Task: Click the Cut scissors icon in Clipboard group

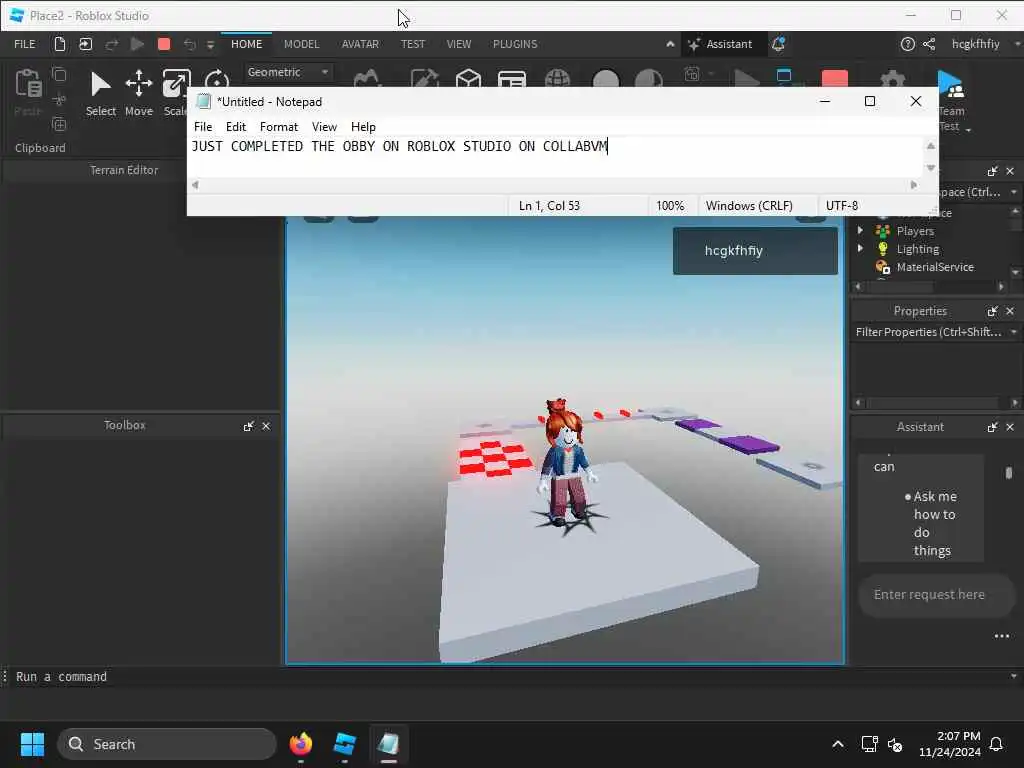Action: point(59,99)
